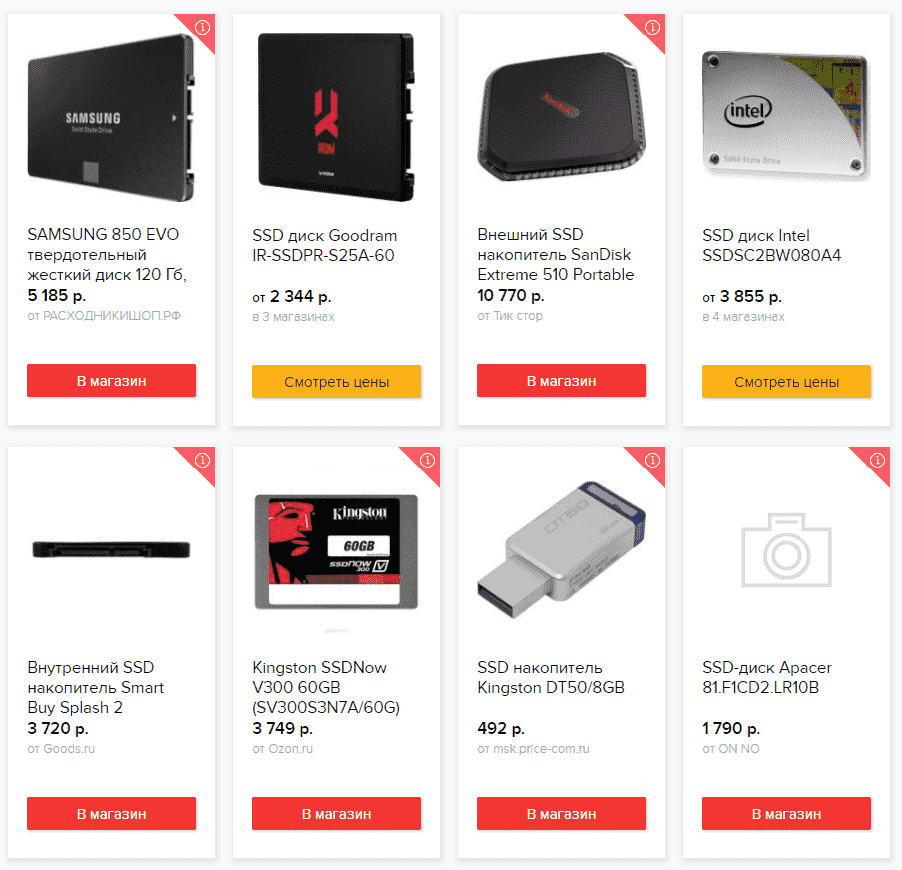
Task: Click info icon on Smart Buy Splash 2 card
Action: coord(202,460)
